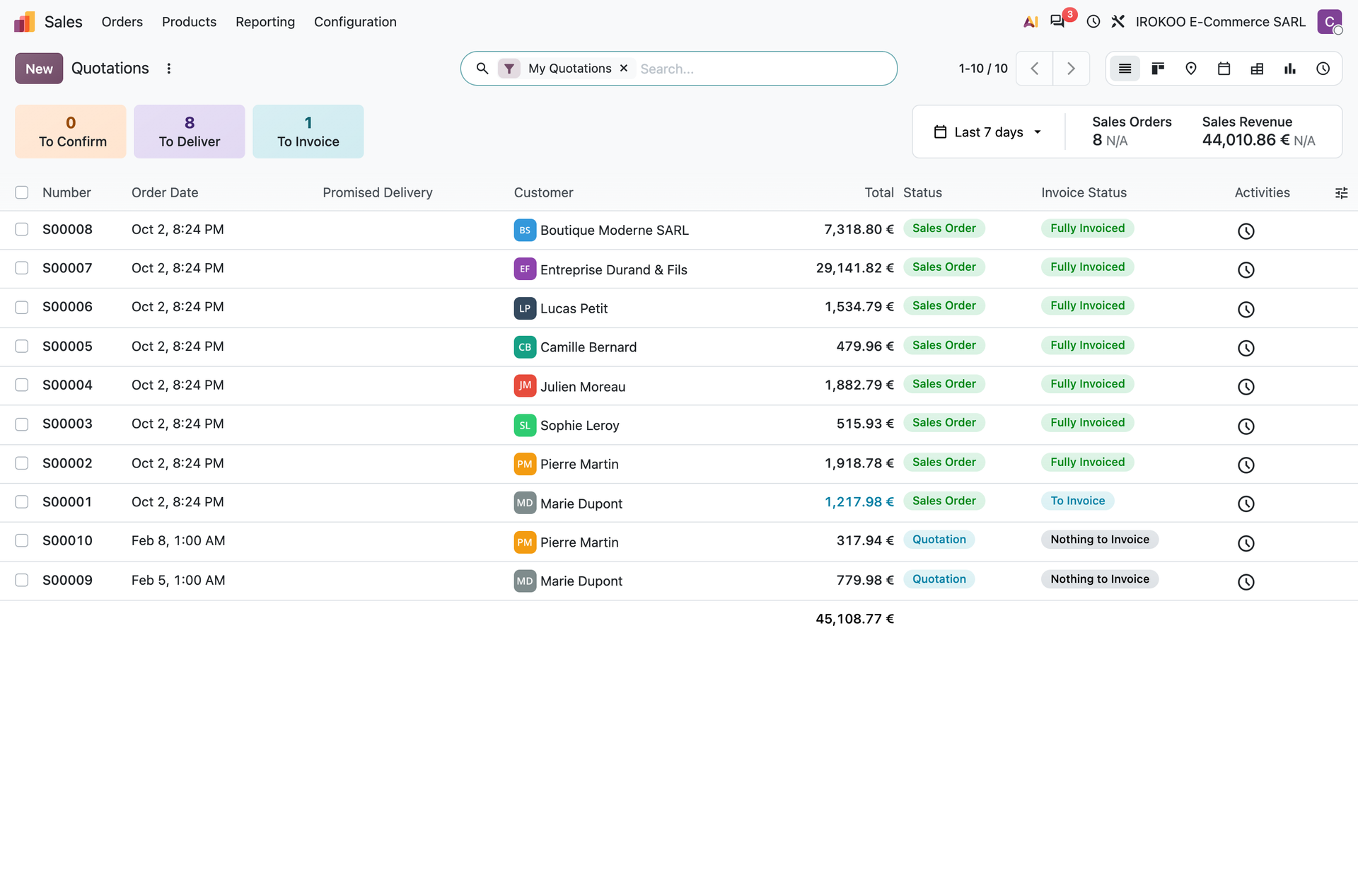Remove the My Quotations filter

tap(624, 69)
